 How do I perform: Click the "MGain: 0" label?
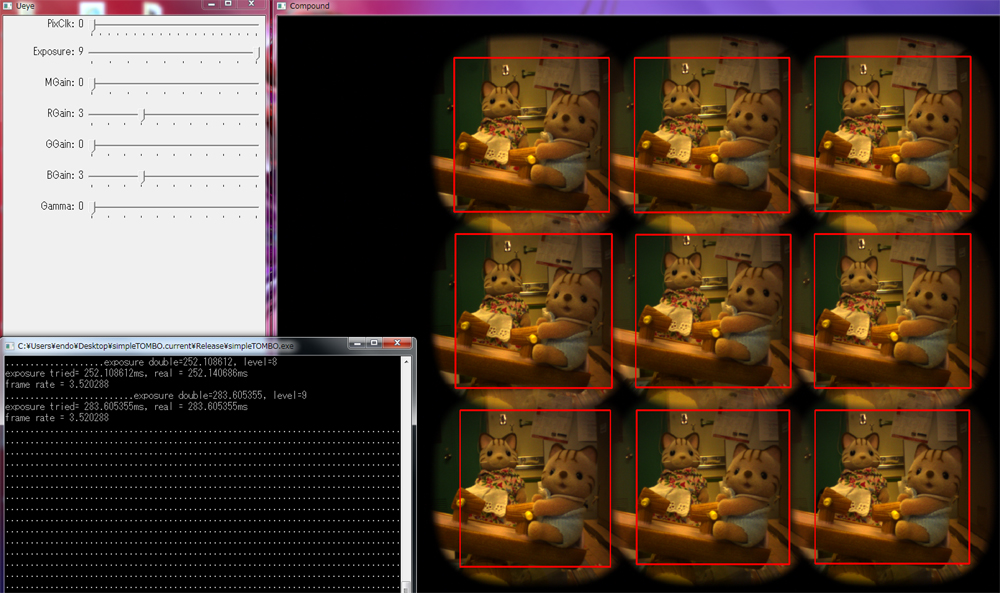(64, 82)
